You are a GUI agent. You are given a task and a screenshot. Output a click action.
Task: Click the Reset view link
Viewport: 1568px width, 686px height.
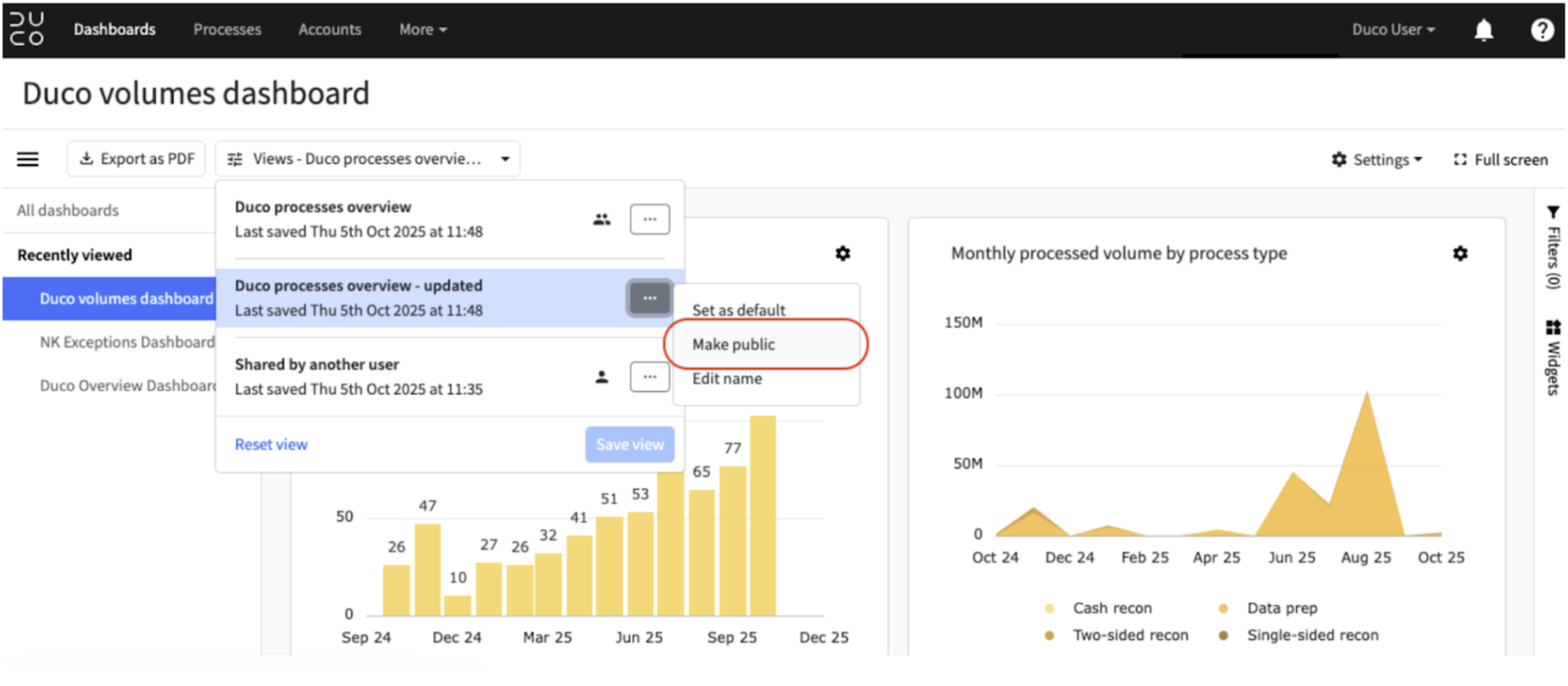click(x=271, y=444)
